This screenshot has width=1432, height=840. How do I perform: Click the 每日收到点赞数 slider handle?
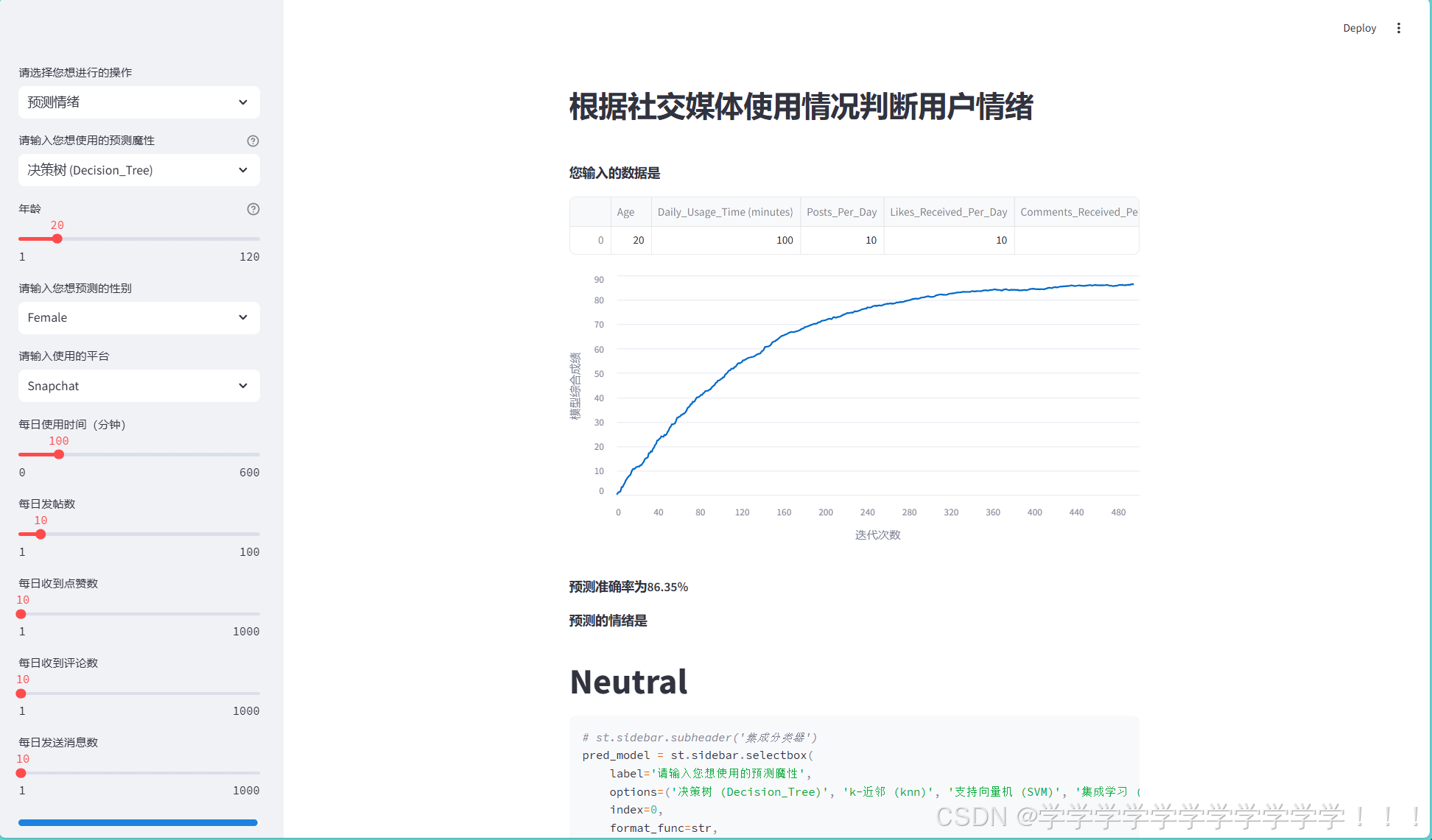coord(21,613)
